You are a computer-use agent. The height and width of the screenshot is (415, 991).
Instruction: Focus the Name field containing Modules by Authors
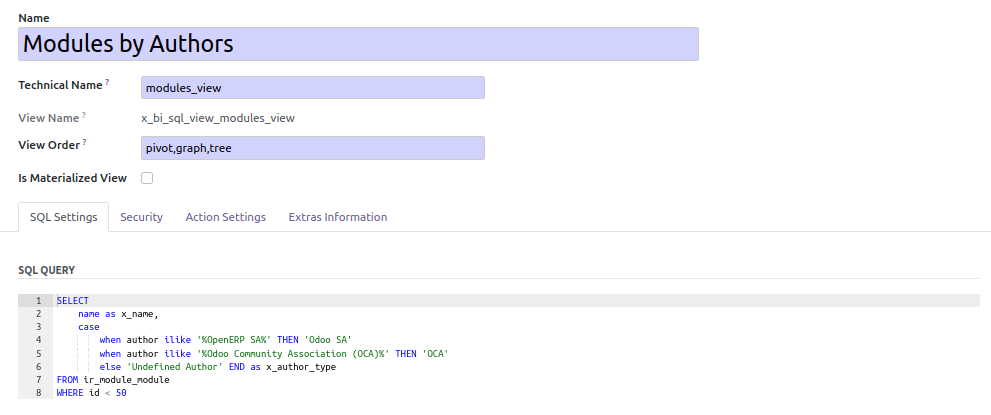(358, 44)
